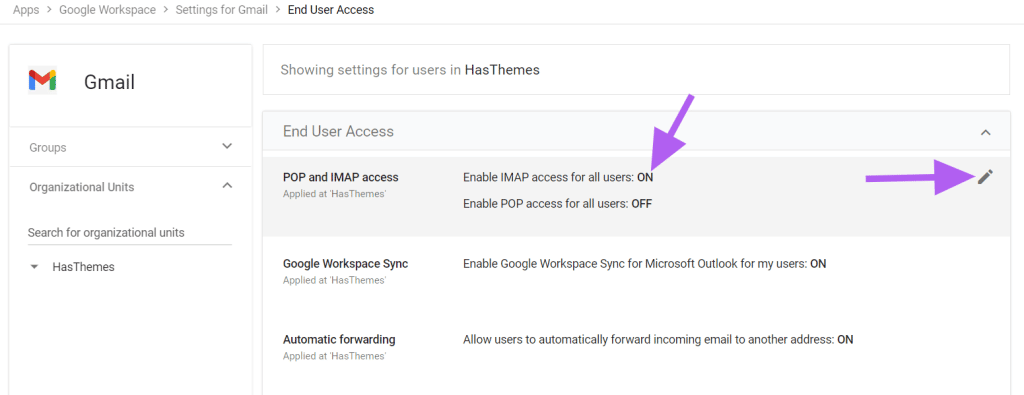Click the pencil edit icon
1024x395 pixels.
point(985,176)
